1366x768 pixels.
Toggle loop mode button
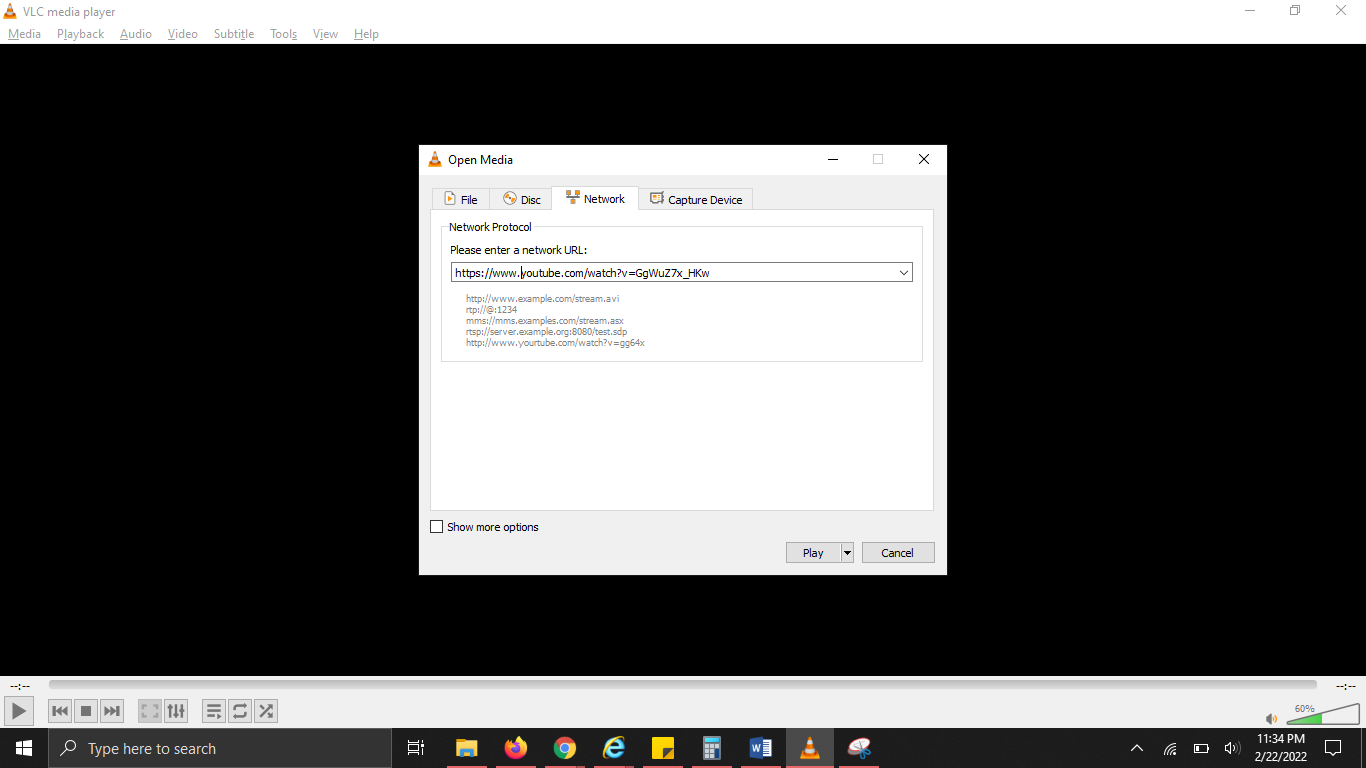[x=240, y=711]
